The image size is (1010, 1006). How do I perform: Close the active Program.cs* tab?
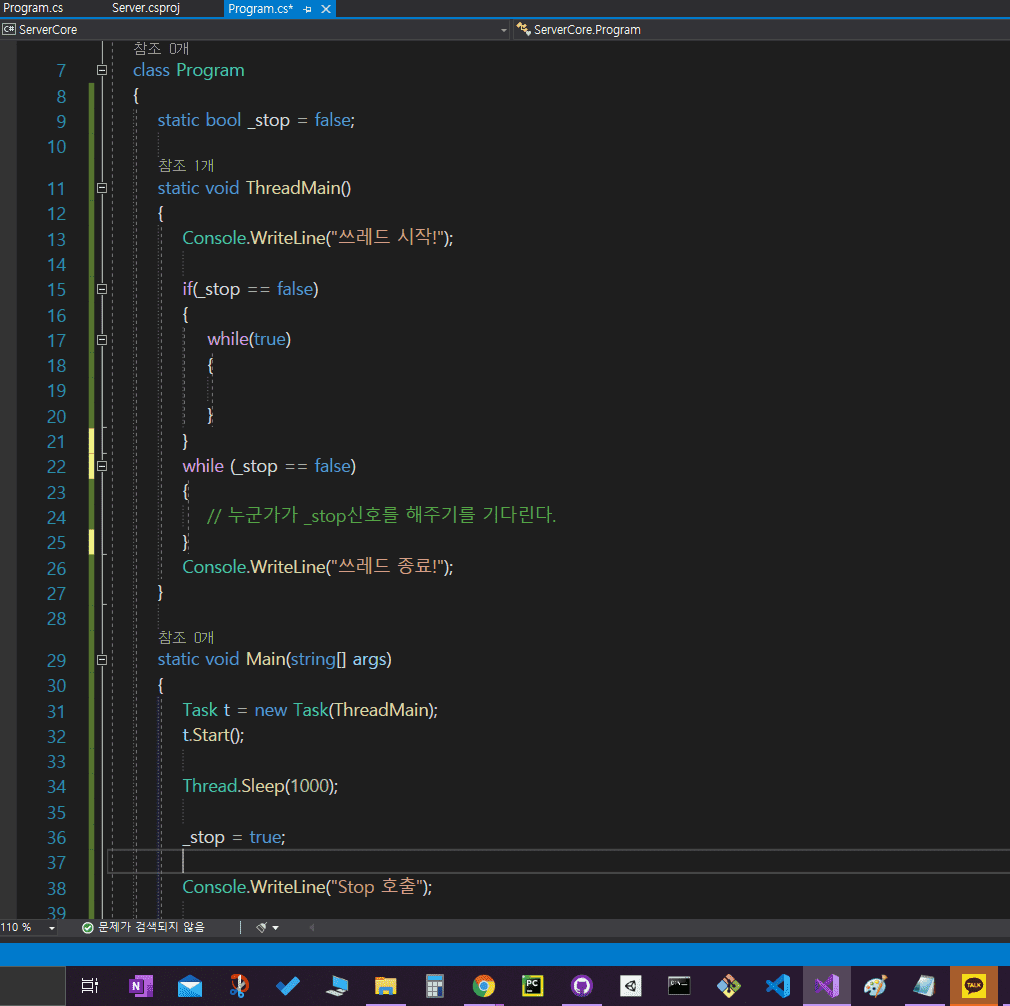click(x=325, y=9)
